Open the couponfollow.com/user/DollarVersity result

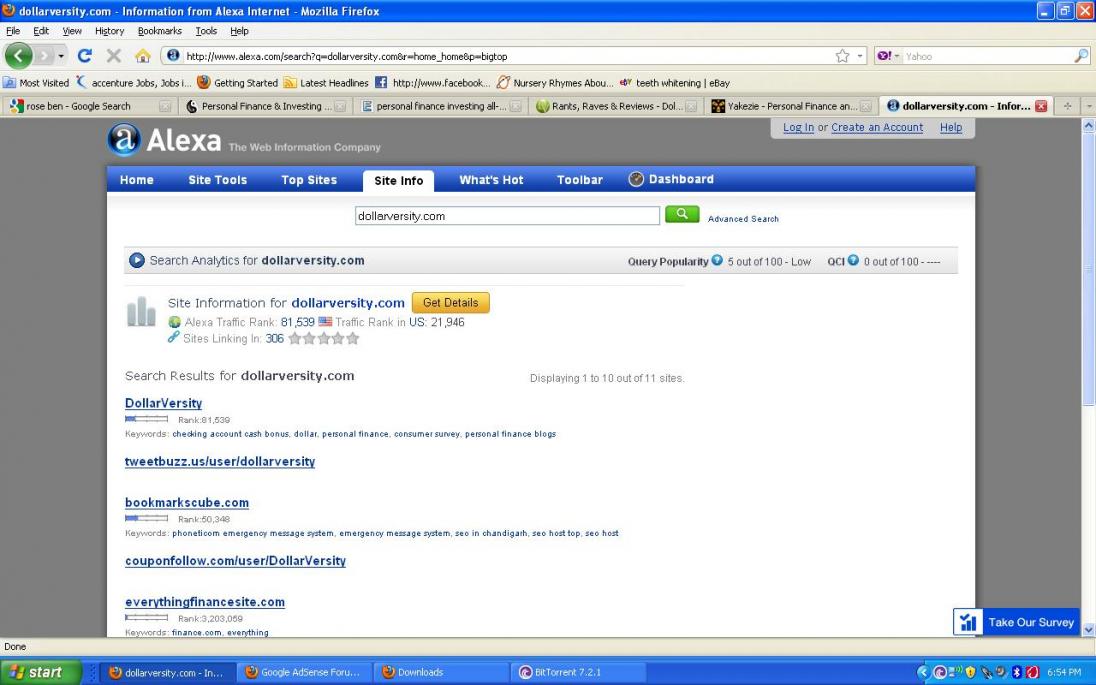(x=236, y=561)
